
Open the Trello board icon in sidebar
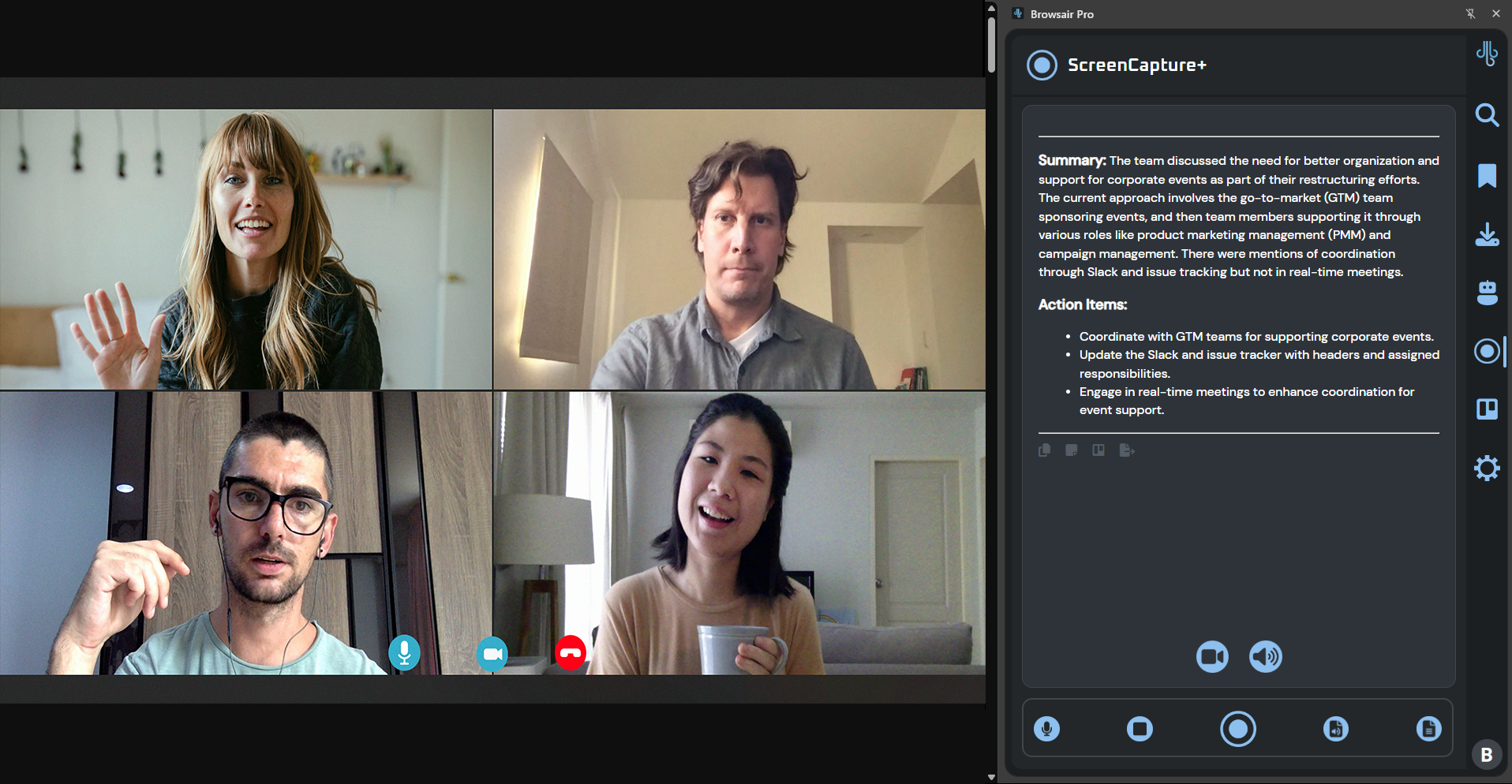pos(1487,409)
